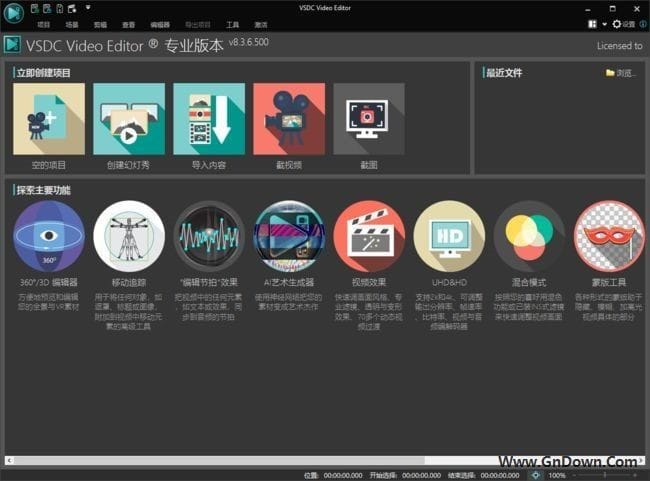The image size is (650, 481).
Task: Click the 100% zoom percentage
Action: click(557, 475)
